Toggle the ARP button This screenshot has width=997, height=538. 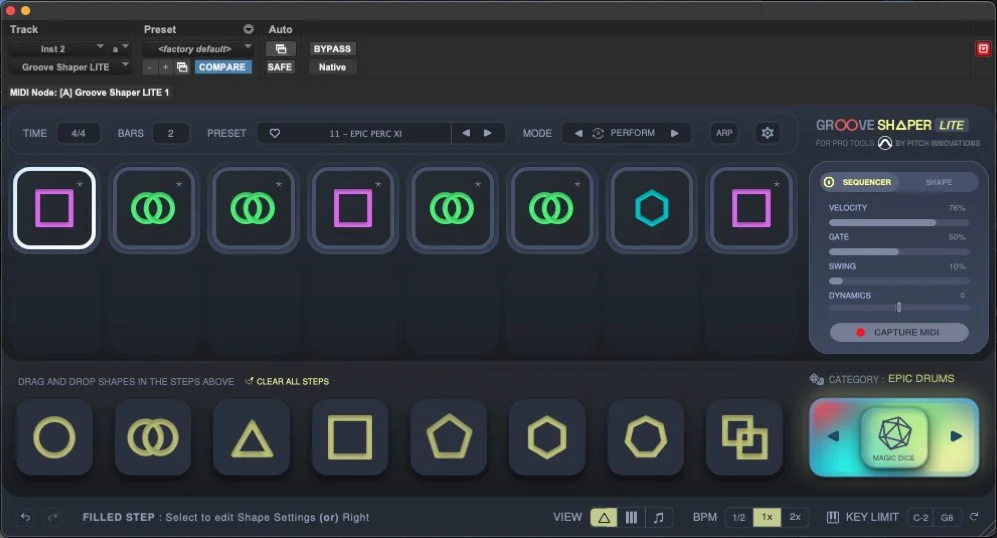pos(724,133)
